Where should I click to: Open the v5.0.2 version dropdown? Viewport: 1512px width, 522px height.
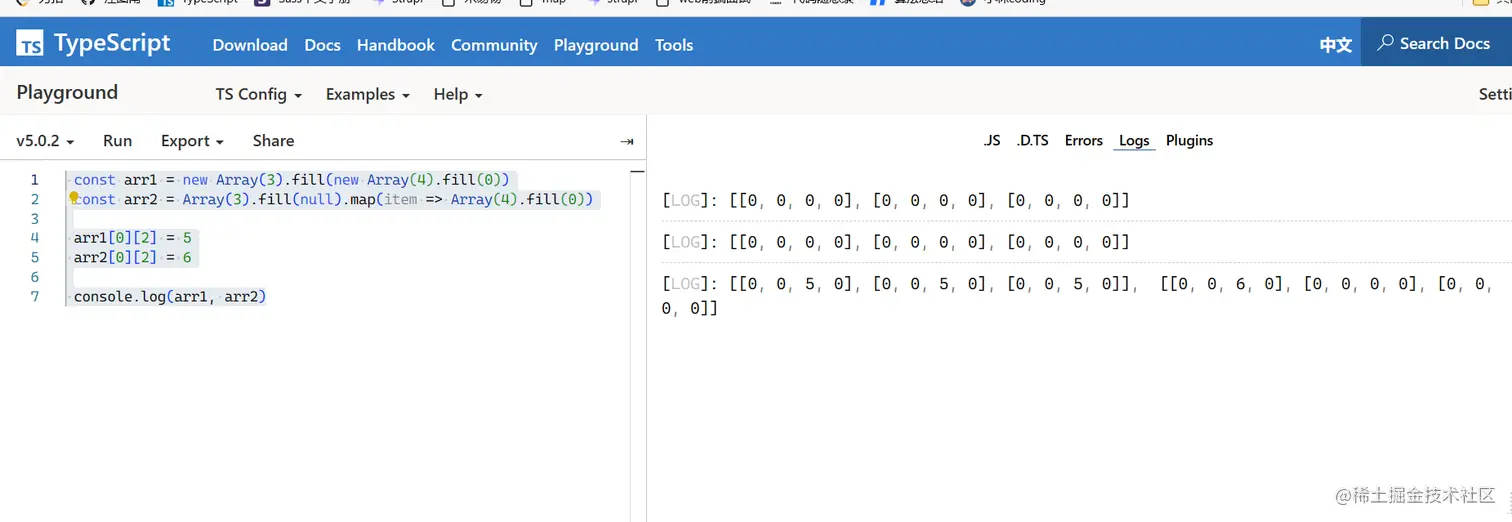pyautogui.click(x=45, y=141)
